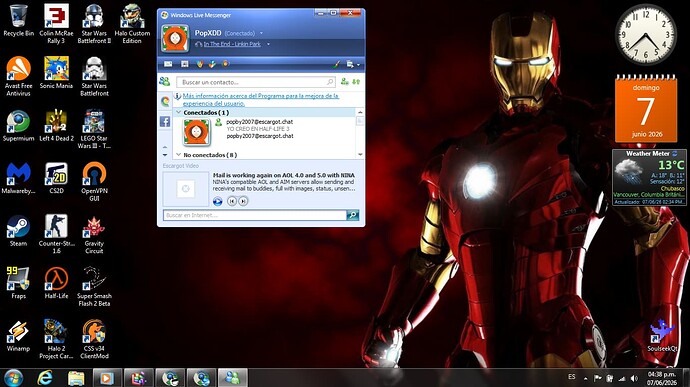Select the Winamp desktop icon
Image resolution: width=690 pixels, height=387 pixels.
[18, 335]
